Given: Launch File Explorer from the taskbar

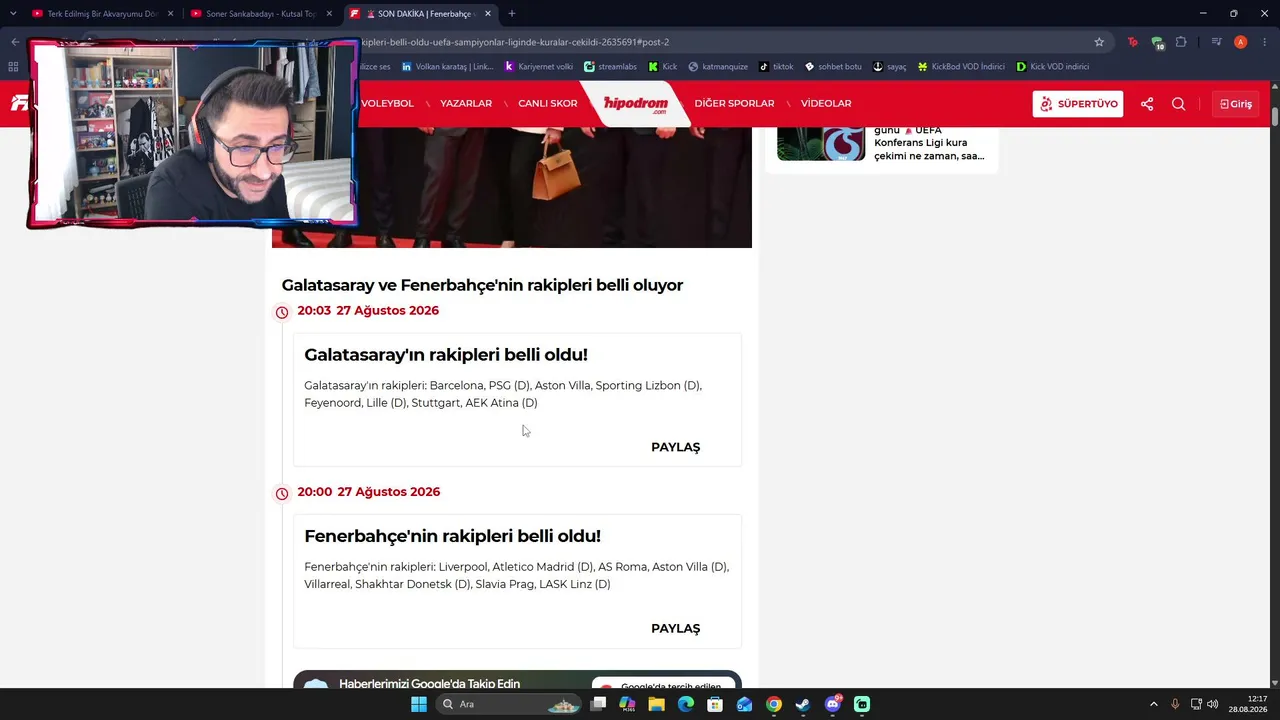Looking at the screenshot, I should tap(657, 704).
